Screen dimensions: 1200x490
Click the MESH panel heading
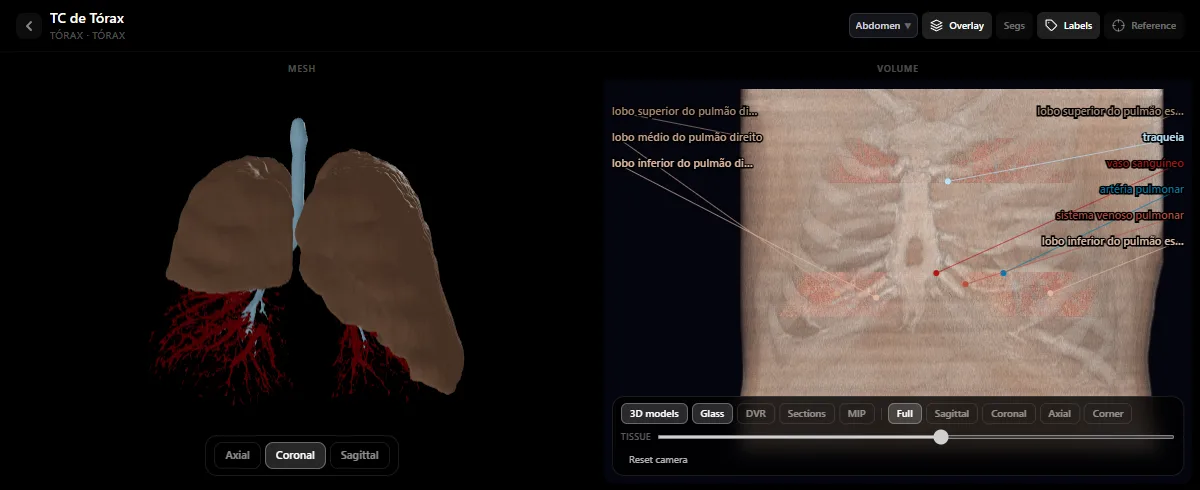(301, 68)
